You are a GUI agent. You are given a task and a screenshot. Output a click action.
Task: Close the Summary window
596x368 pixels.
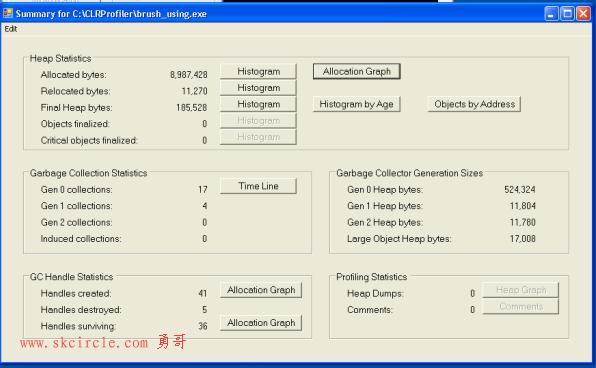583,14
